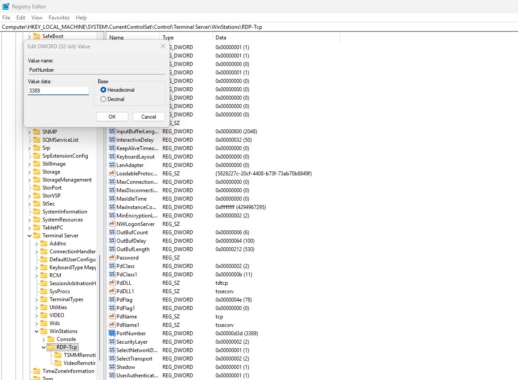This screenshot has height=380, width=518.
Task: Click the SafeBoot folder icon
Action: (37, 36)
